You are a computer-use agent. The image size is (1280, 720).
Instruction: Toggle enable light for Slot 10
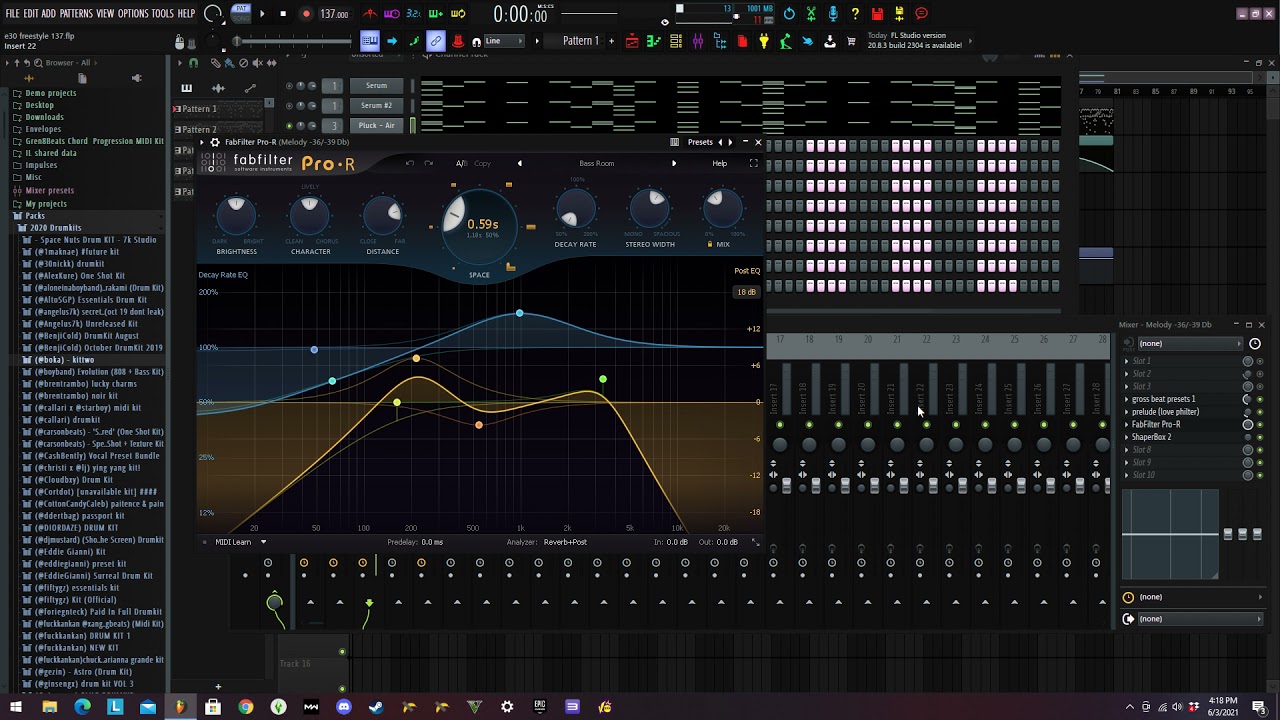[1259, 475]
